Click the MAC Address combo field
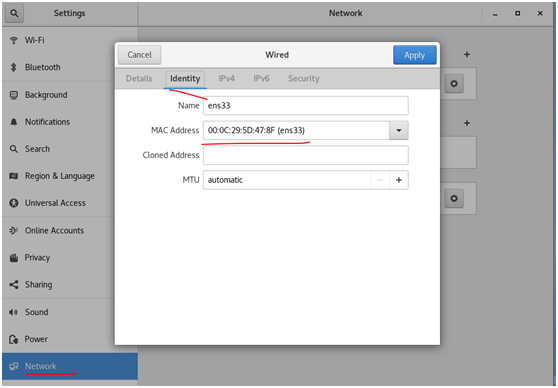The height and width of the screenshot is (388, 558). tap(296, 130)
